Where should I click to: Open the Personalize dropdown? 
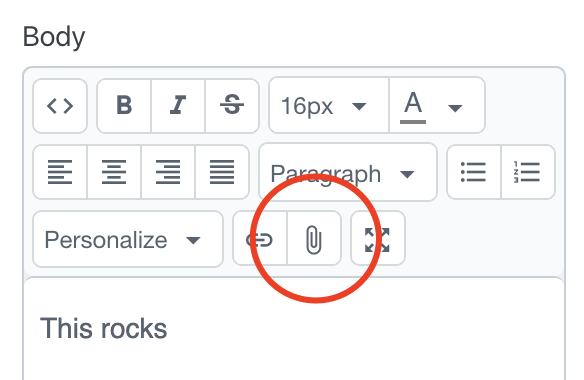pyautogui.click(x=128, y=239)
